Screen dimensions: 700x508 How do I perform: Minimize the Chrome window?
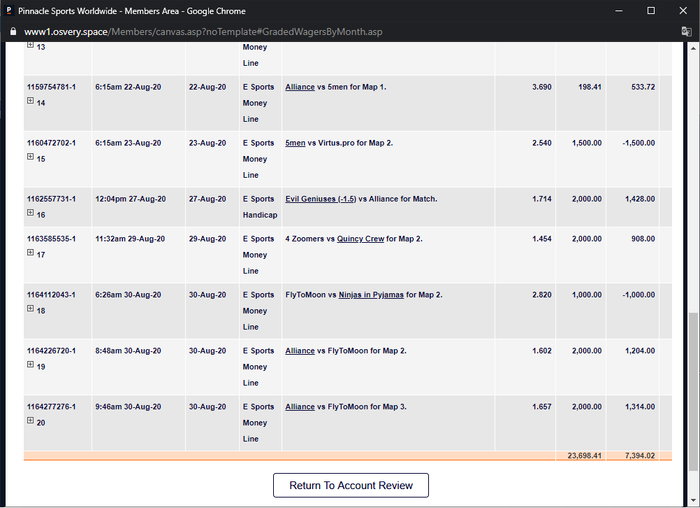618,11
